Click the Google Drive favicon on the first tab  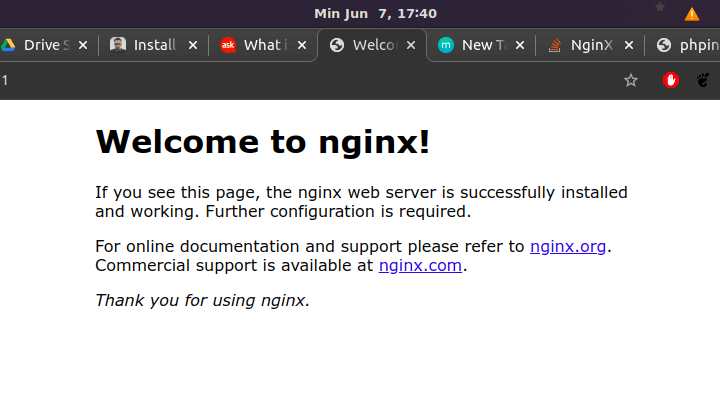[8, 45]
